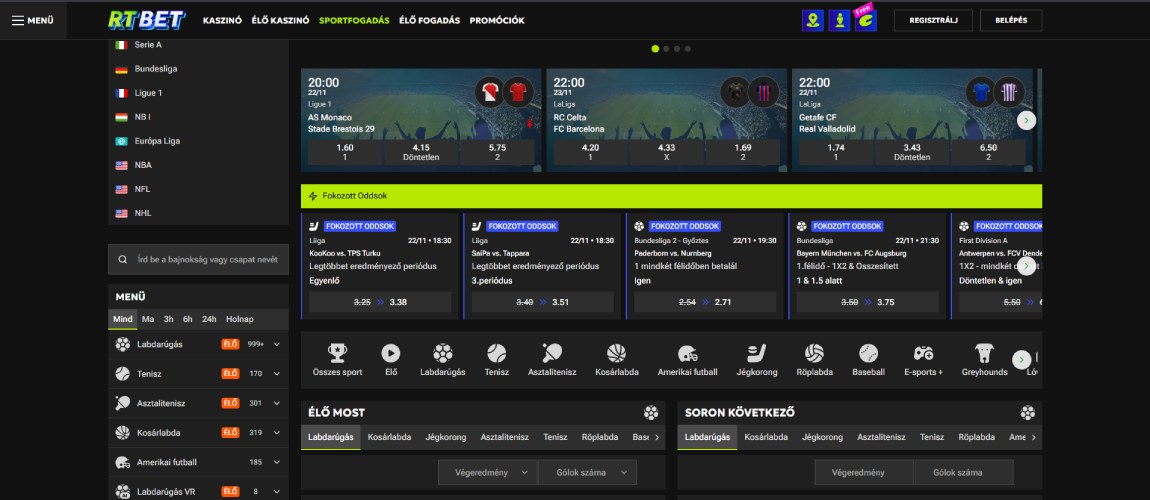Select the Holnap time filter tab
1150x500 pixels.
coord(240,319)
